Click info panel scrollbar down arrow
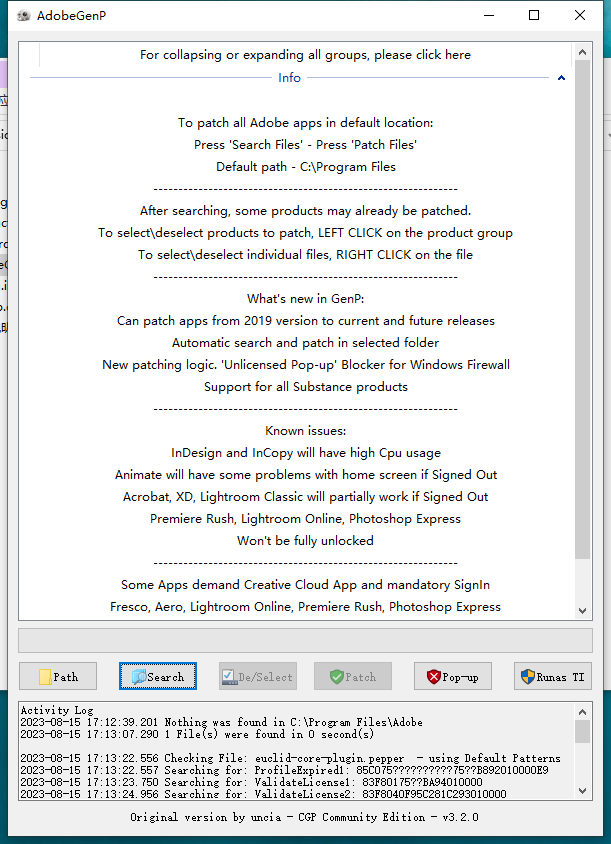The image size is (611, 844). pyautogui.click(x=582, y=610)
